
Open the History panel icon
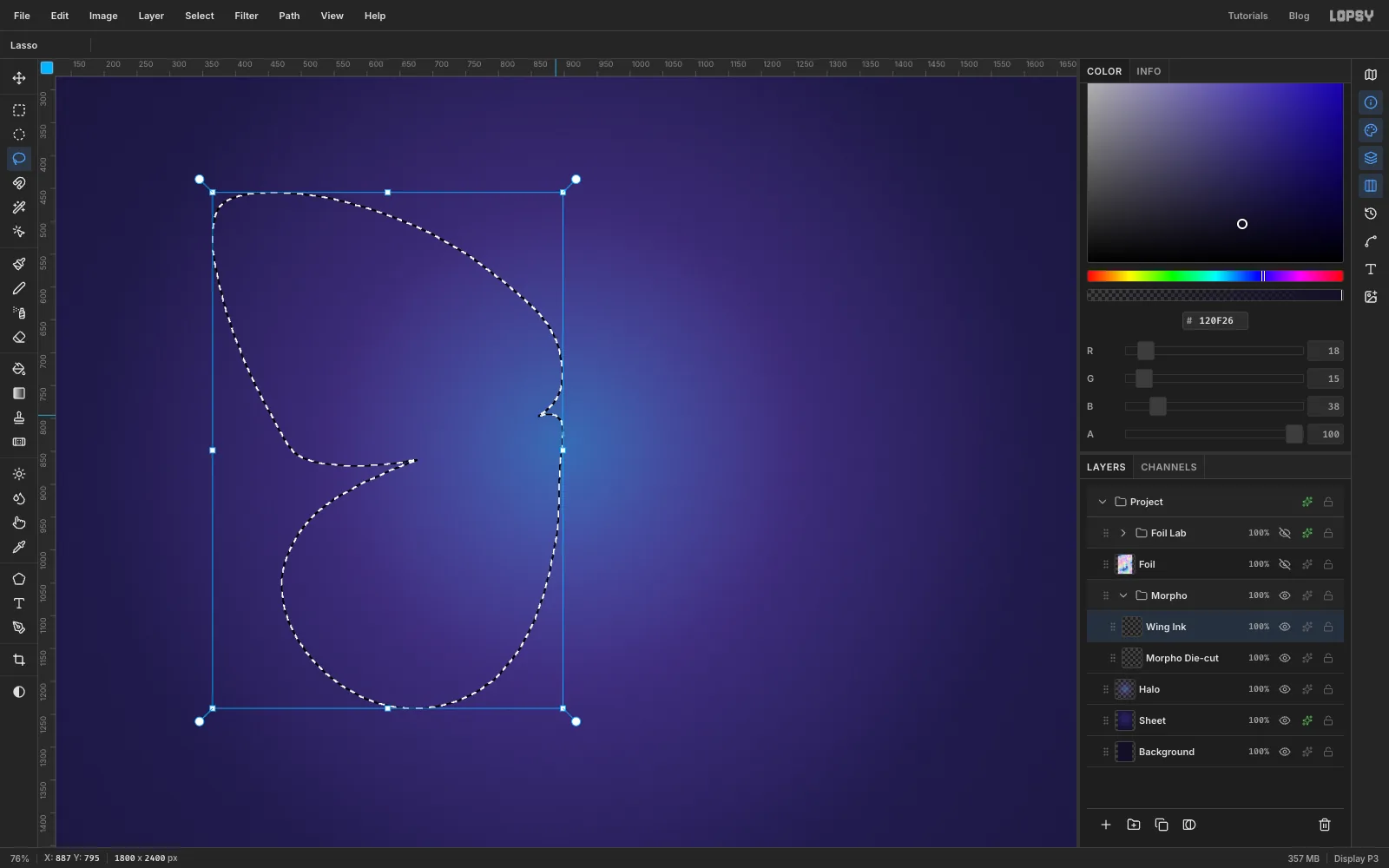tap(1371, 214)
